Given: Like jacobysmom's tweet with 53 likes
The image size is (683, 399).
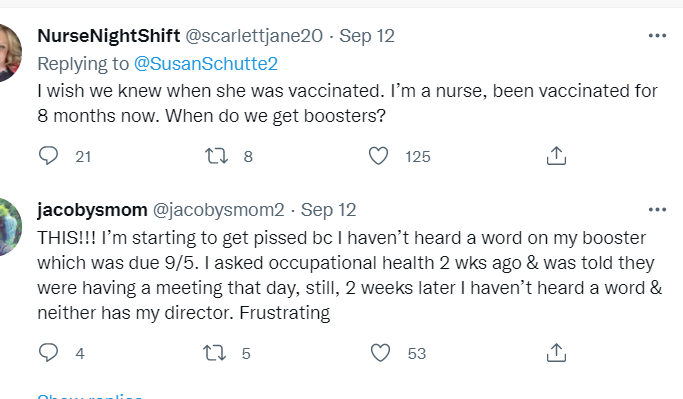Looking at the screenshot, I should 380,353.
